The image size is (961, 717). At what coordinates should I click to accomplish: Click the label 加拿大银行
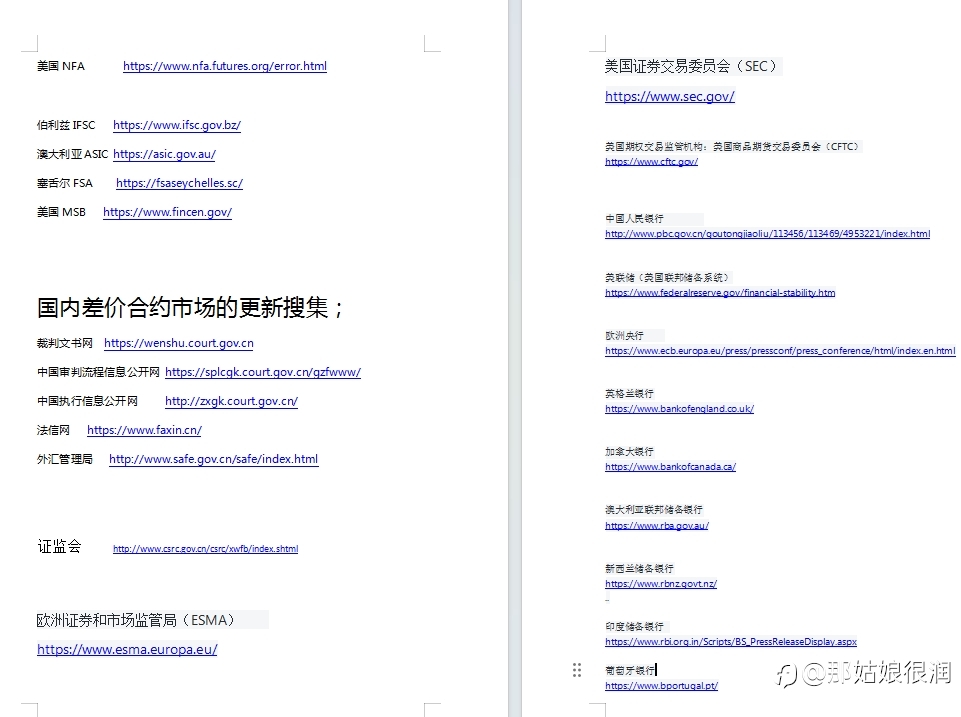(629, 452)
